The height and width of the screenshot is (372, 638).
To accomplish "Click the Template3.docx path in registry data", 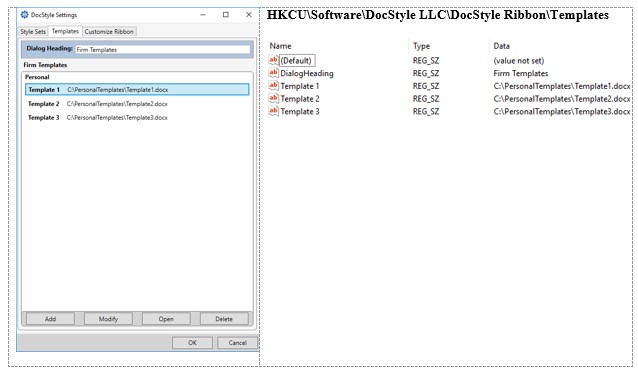I will 562,111.
